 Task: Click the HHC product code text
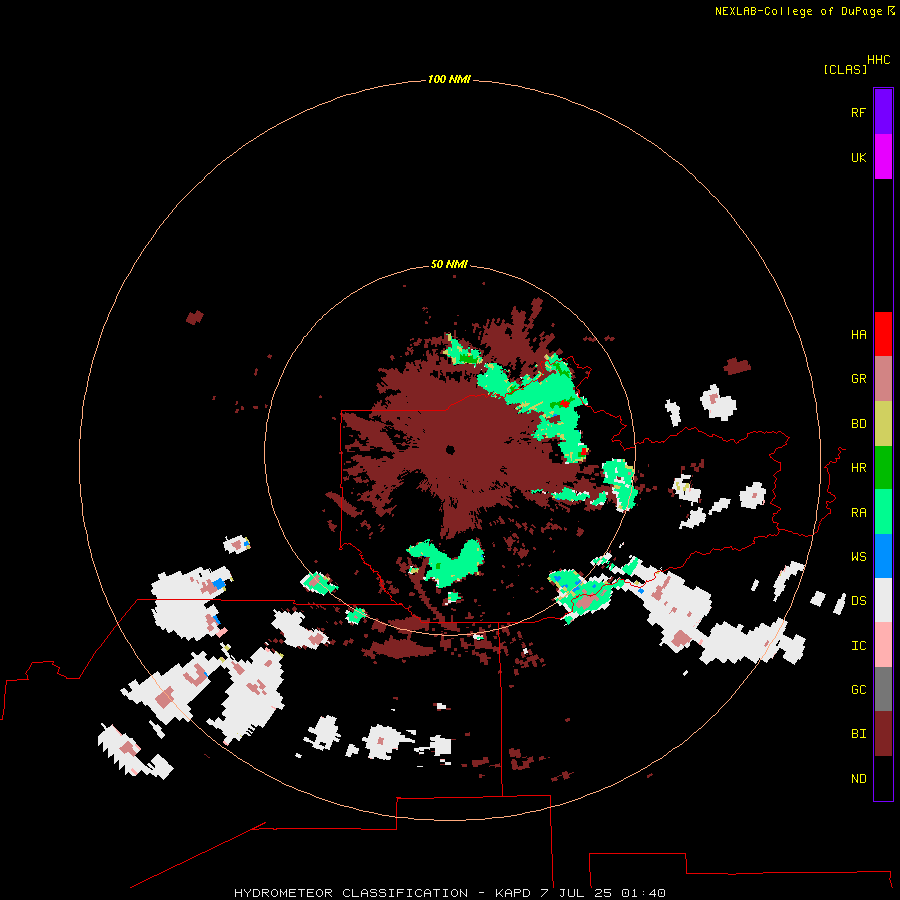tap(878, 60)
